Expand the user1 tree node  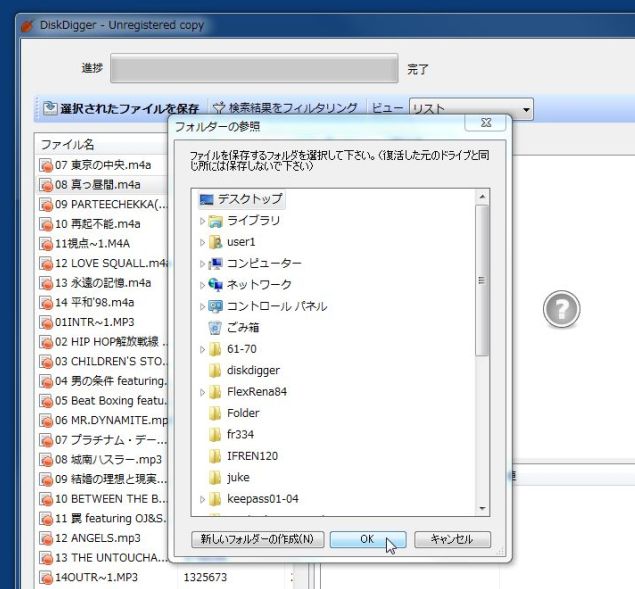pos(202,242)
